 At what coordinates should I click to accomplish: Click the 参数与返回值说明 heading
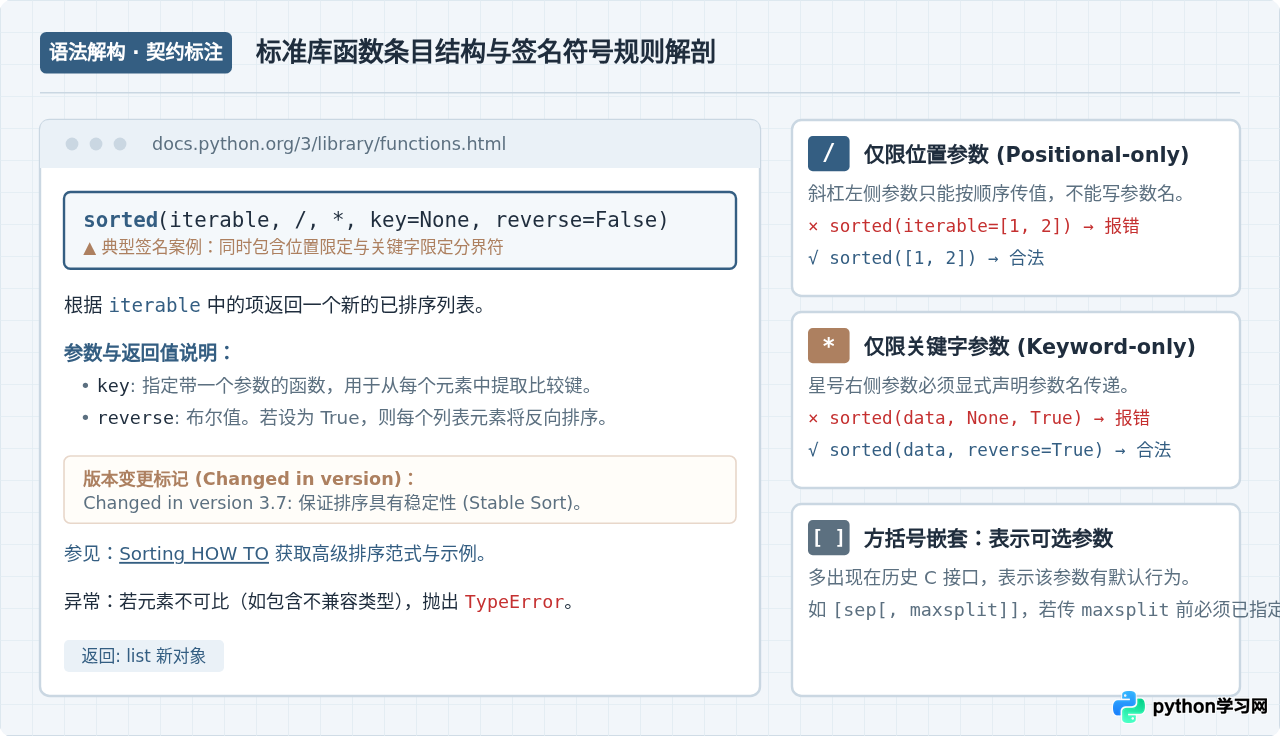click(148, 353)
